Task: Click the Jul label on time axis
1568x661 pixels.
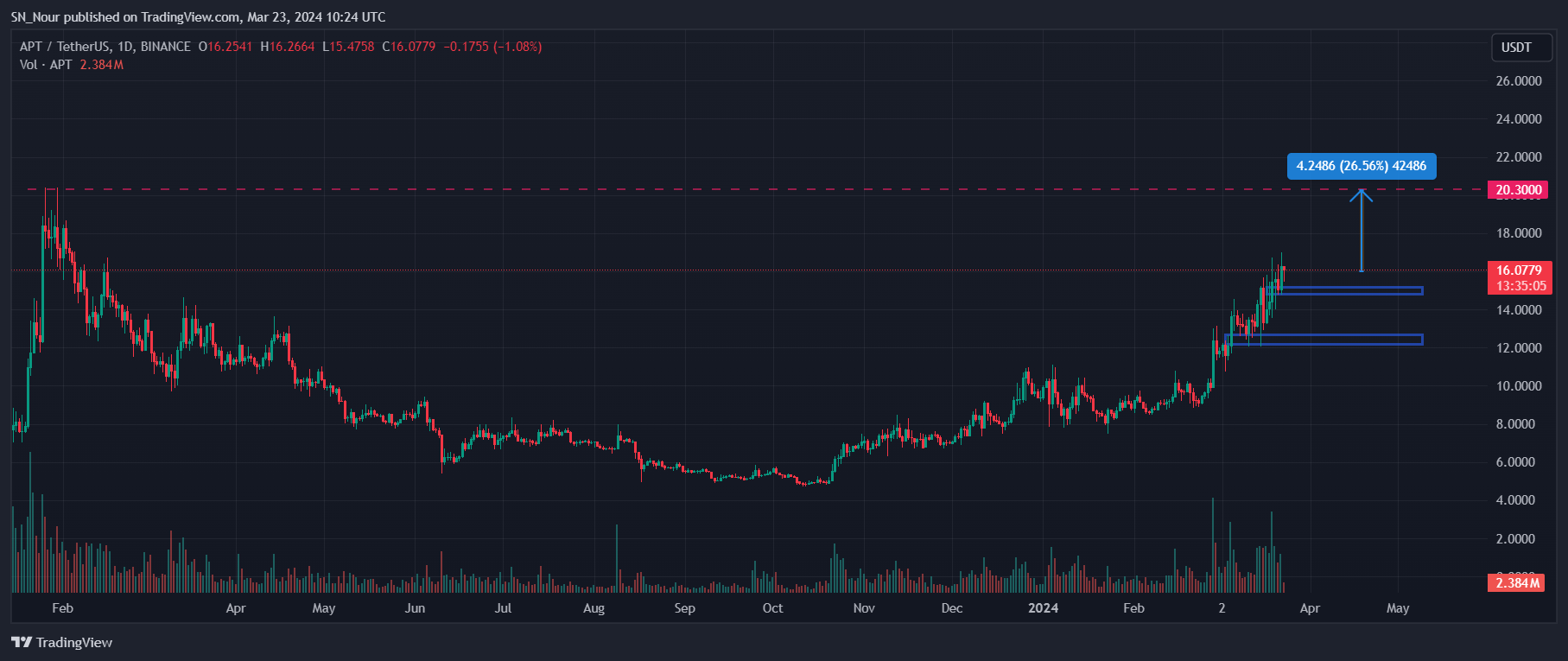Action: pos(503,608)
